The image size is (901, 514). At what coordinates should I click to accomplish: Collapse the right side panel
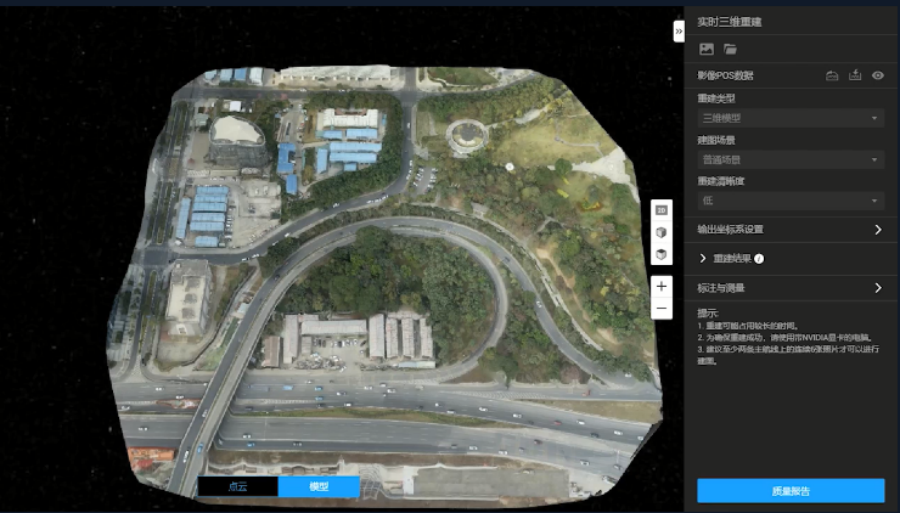pos(679,31)
